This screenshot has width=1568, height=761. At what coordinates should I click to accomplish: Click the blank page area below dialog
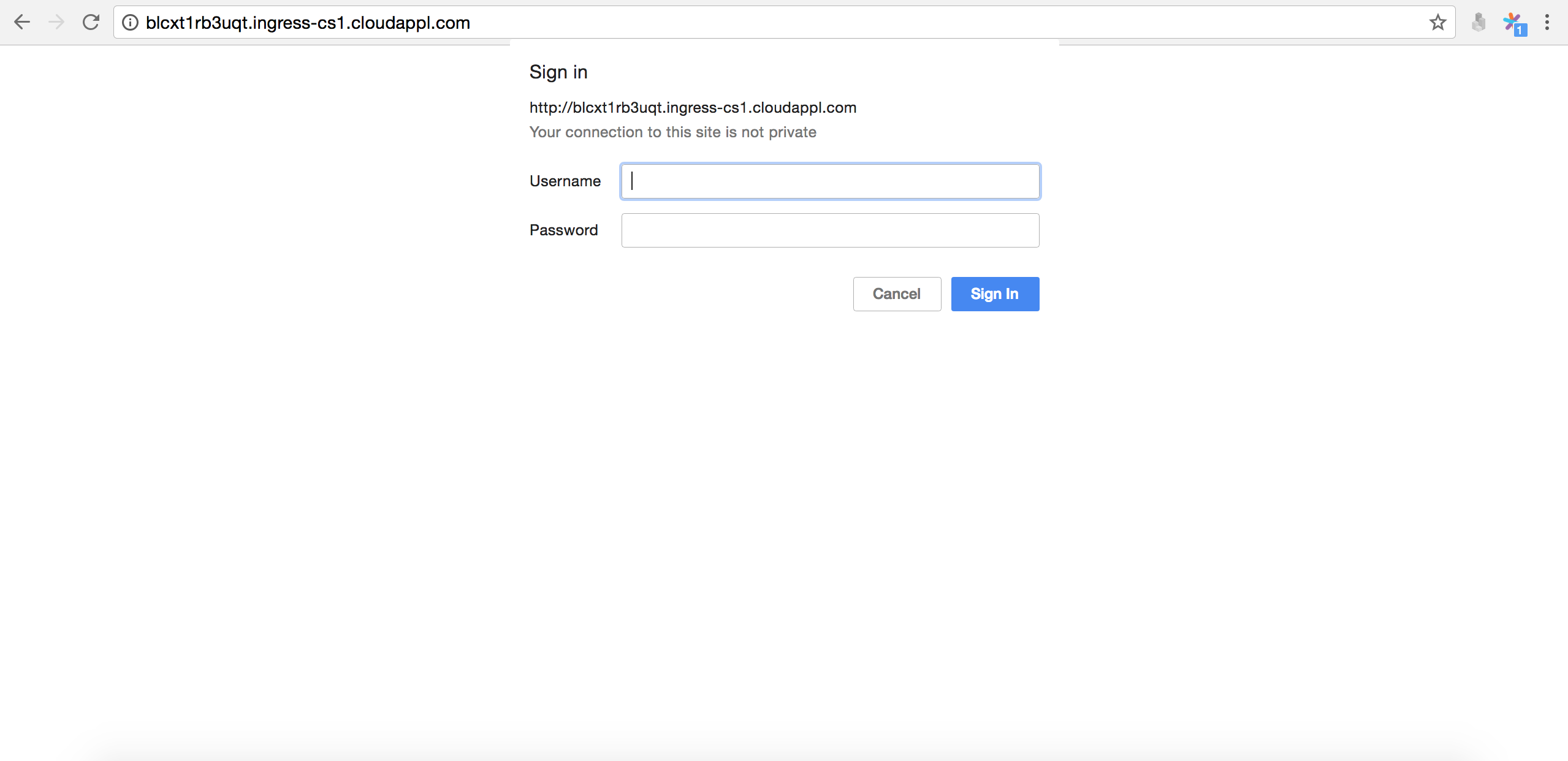point(783,521)
